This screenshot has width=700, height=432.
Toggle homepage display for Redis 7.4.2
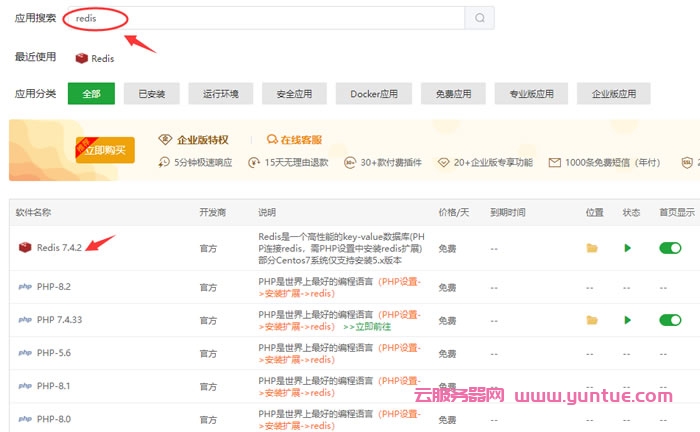tap(669, 248)
